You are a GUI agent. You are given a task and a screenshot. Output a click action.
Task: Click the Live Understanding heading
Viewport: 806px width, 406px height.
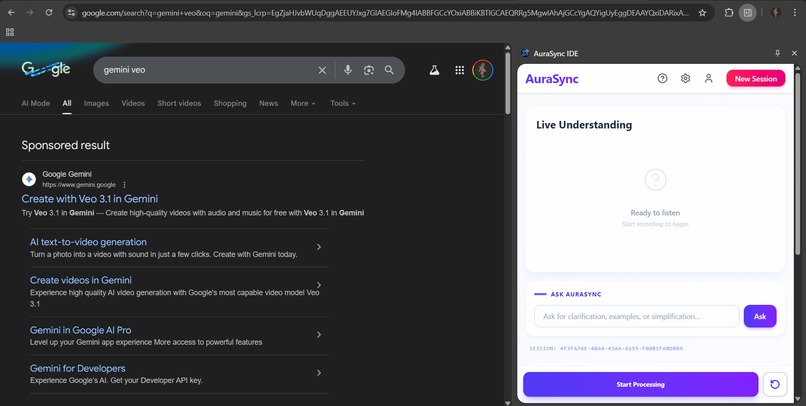coord(584,125)
